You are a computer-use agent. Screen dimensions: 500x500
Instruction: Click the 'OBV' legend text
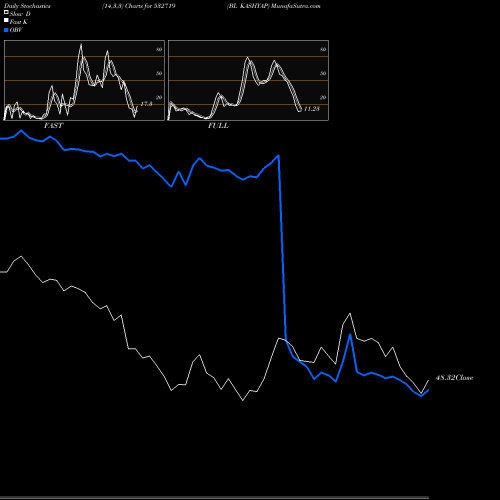click(16, 30)
